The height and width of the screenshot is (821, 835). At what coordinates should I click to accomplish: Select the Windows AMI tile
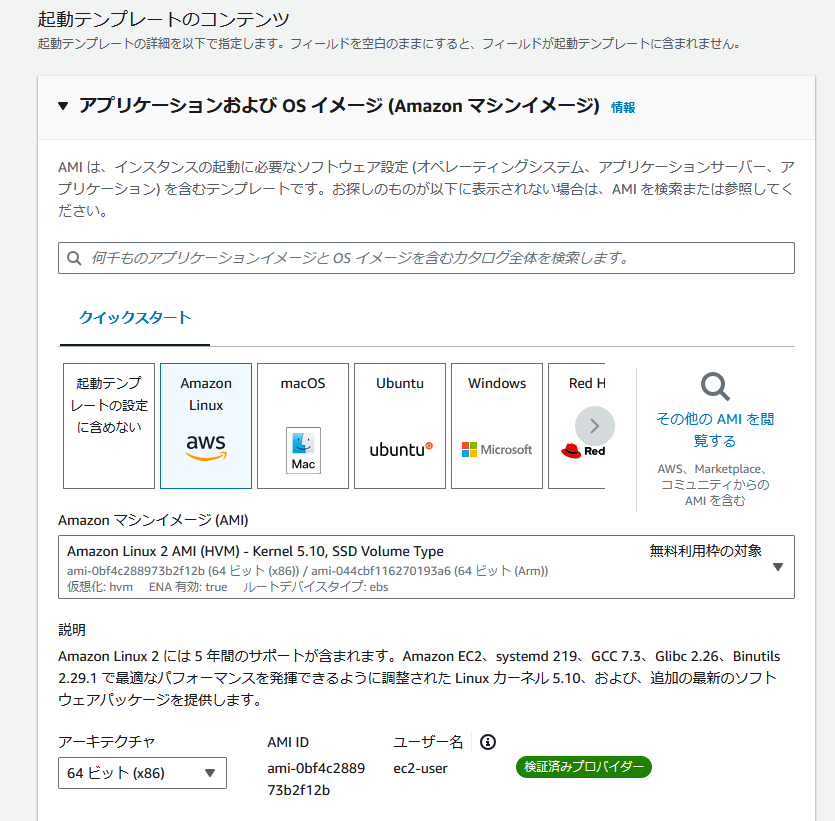click(497, 426)
